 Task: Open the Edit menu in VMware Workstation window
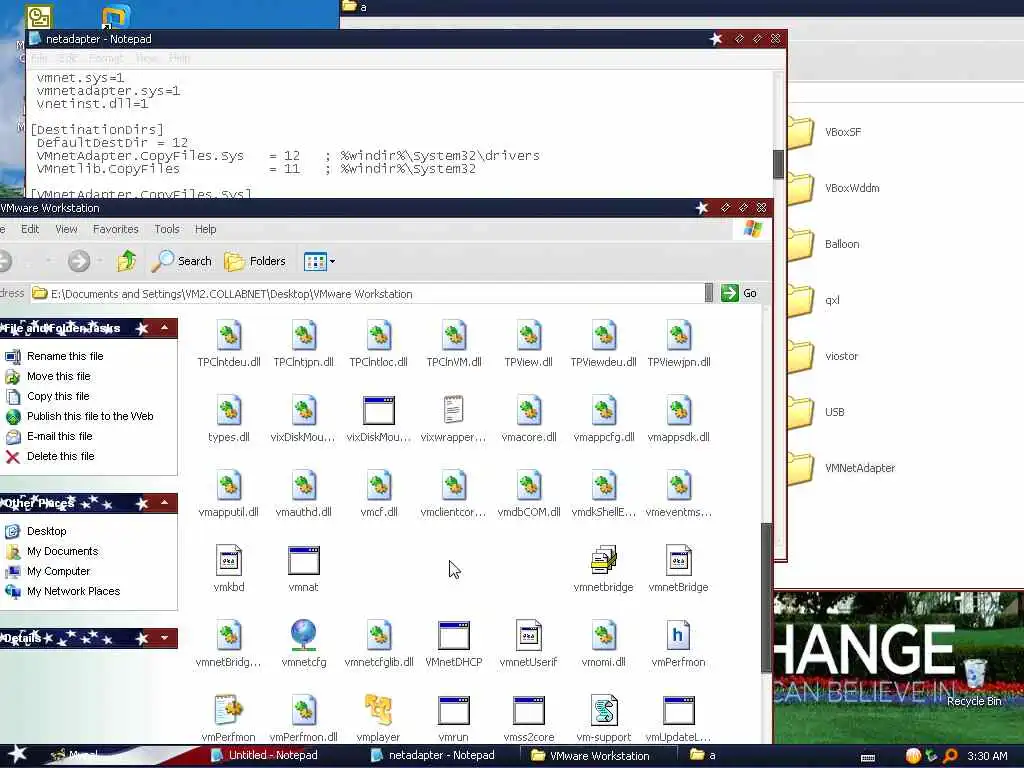pyautogui.click(x=30, y=229)
